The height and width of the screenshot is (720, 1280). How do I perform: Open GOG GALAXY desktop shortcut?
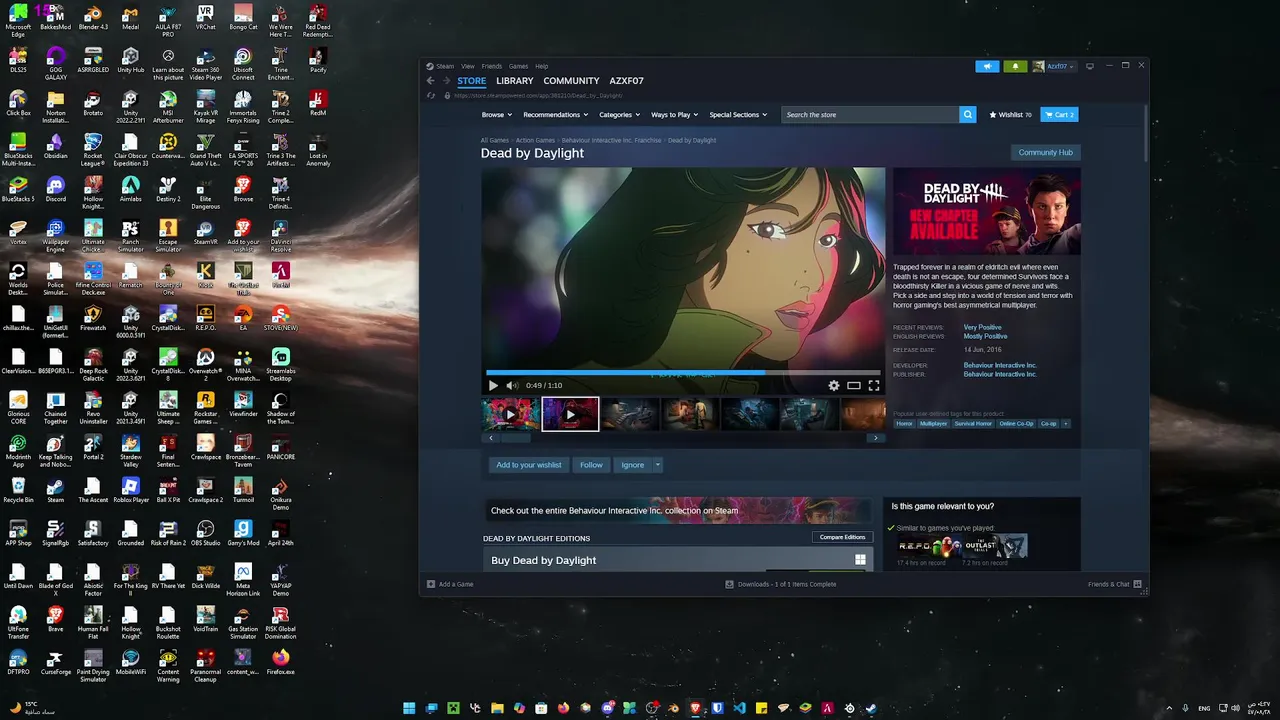point(55,62)
